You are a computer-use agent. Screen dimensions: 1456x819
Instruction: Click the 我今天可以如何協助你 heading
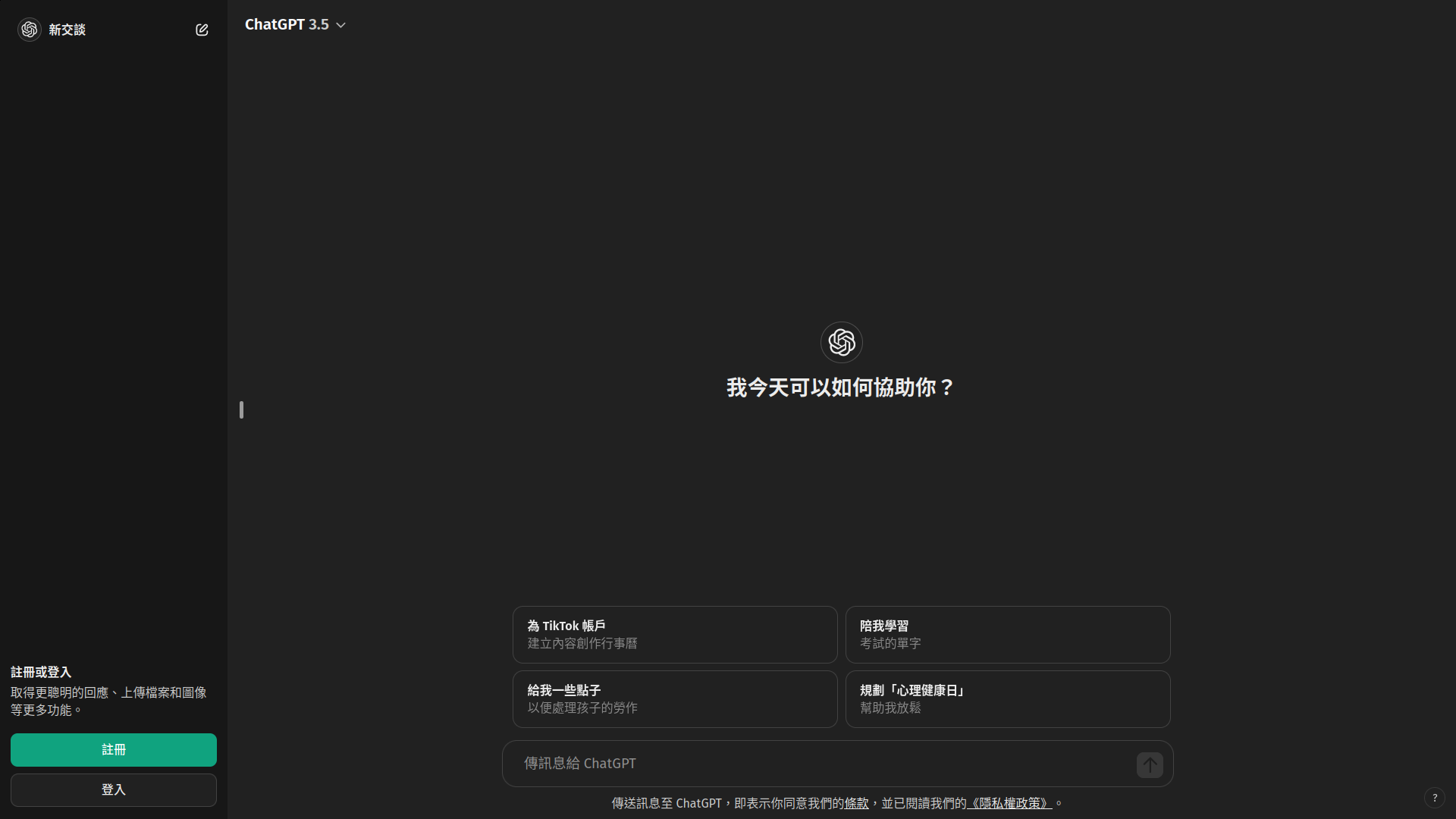click(x=840, y=388)
